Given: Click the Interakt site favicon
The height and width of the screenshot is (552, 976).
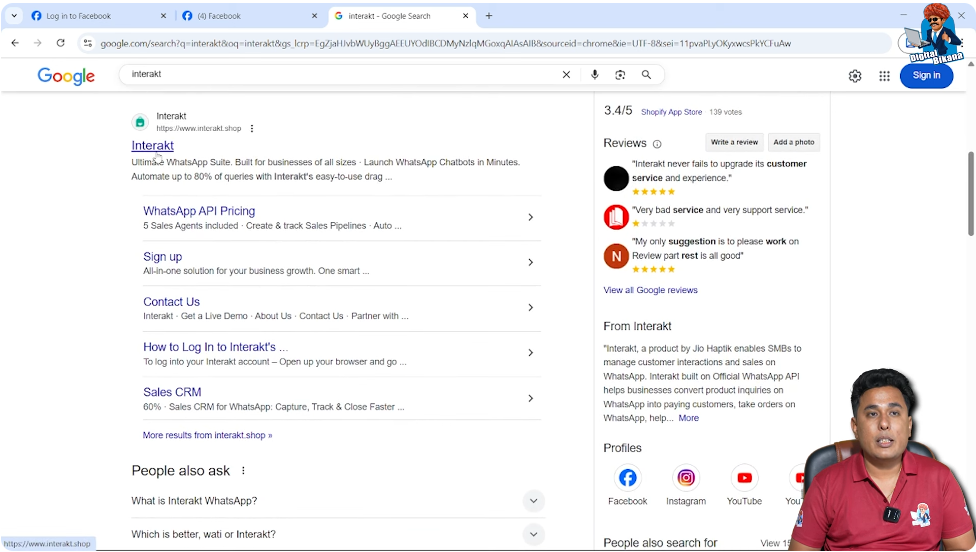Looking at the screenshot, I should (x=140, y=122).
